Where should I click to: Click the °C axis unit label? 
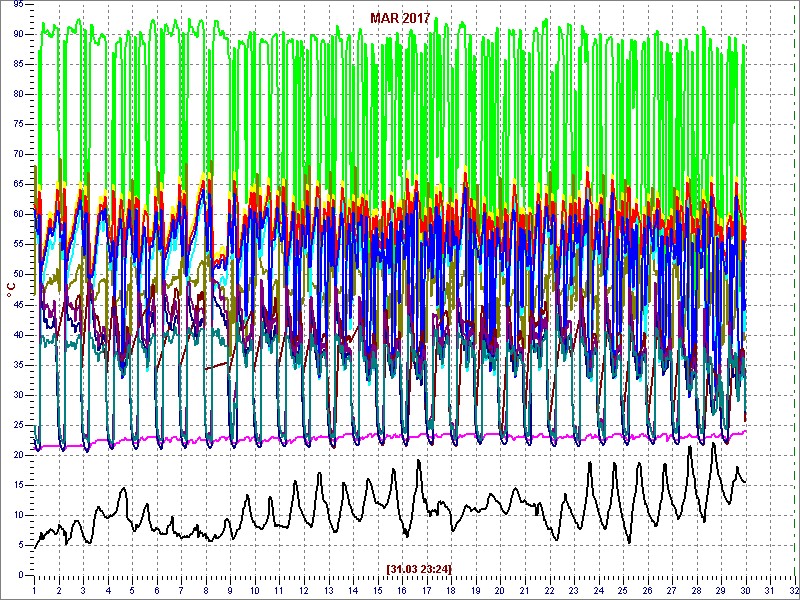pos(11,290)
